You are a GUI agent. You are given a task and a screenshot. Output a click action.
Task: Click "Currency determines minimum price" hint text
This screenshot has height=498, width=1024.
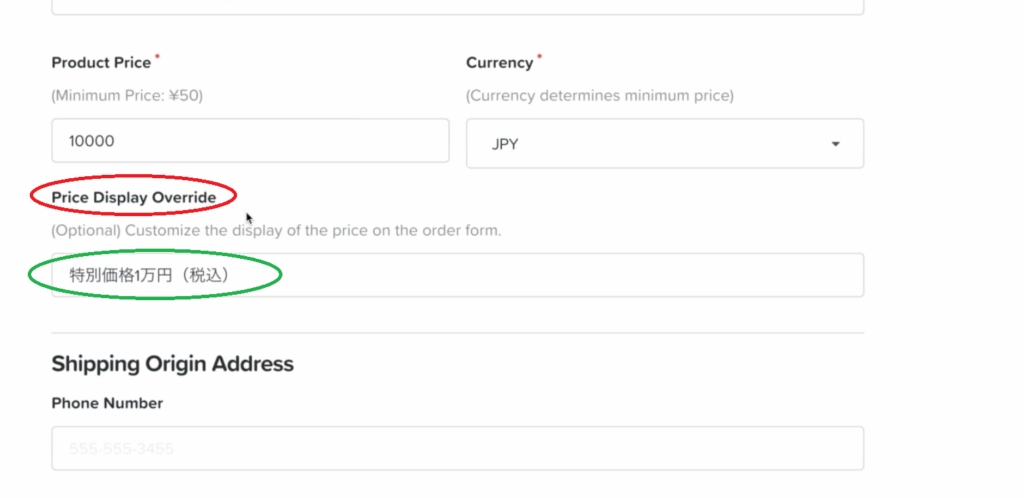[x=599, y=96]
